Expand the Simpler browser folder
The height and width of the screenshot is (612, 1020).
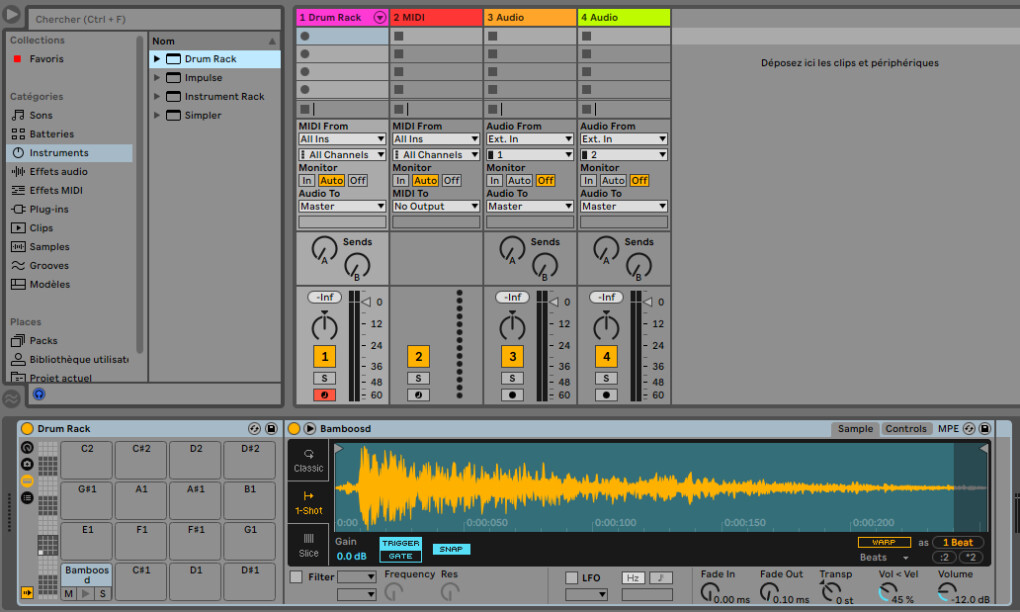(x=157, y=116)
